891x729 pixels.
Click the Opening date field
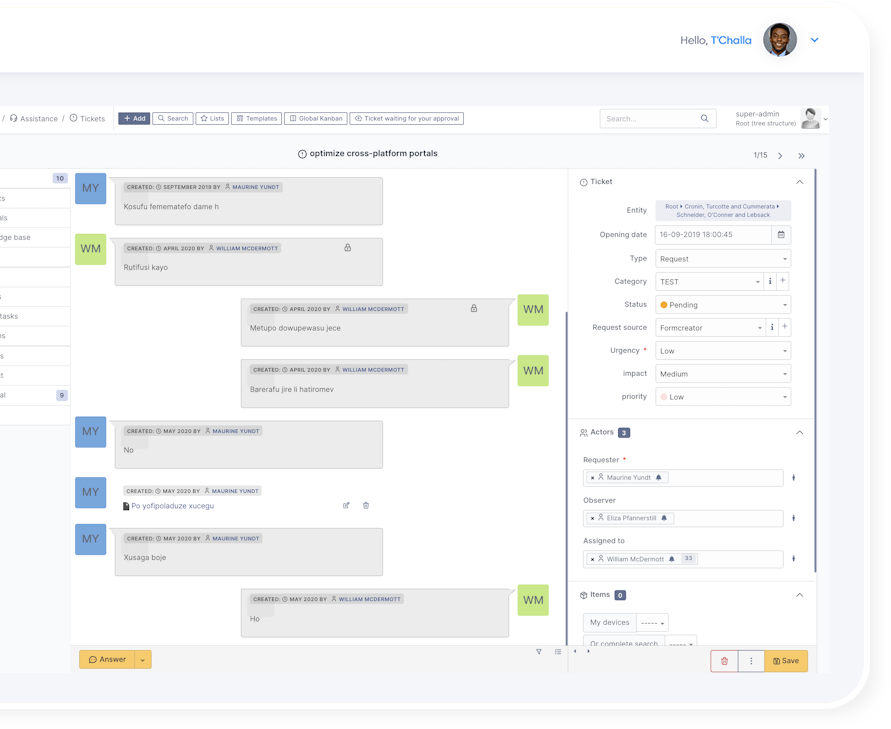click(x=713, y=235)
